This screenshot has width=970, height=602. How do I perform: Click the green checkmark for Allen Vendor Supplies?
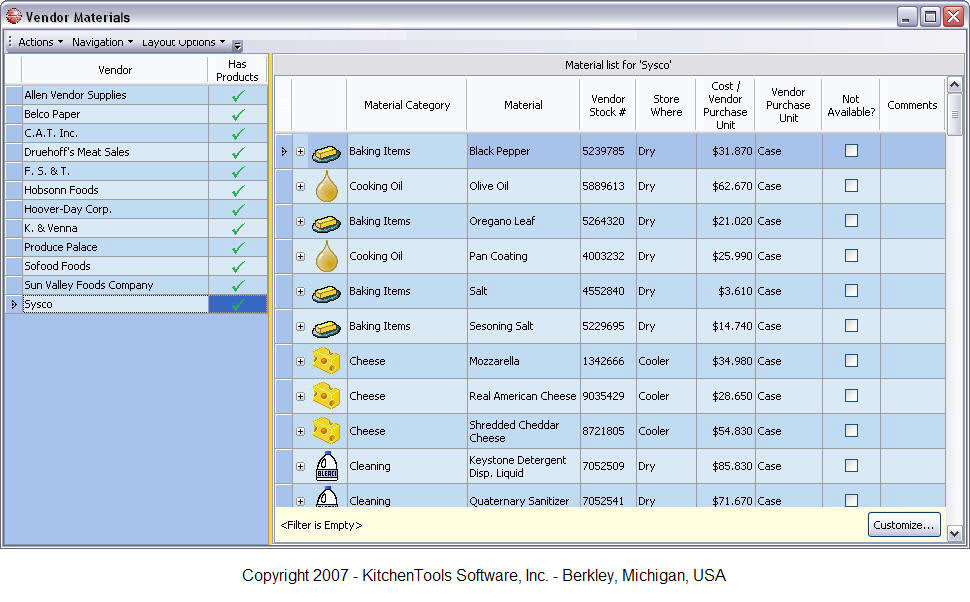[x=238, y=95]
